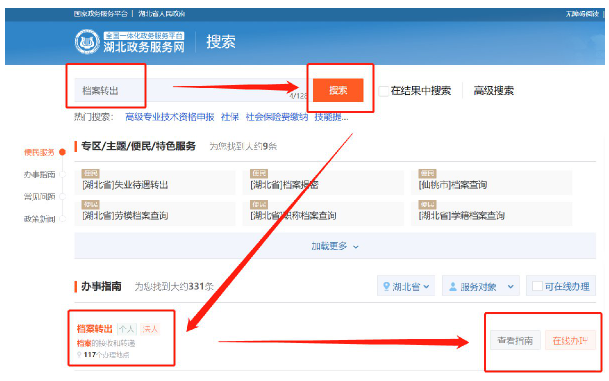Click the 查看指南 button
Screen dimensions: 609x381
[515, 341]
